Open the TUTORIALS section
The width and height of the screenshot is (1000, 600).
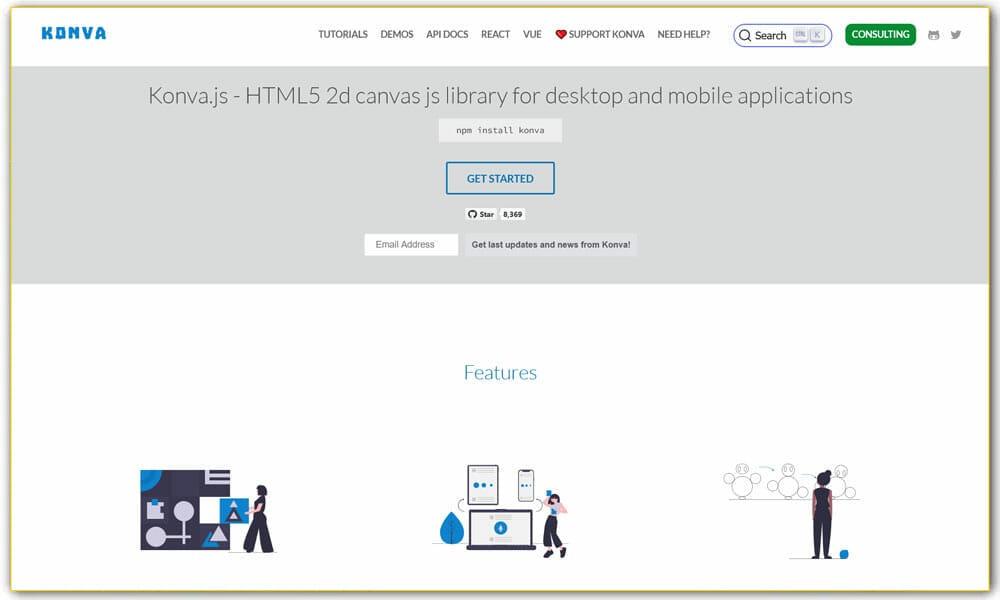343,34
